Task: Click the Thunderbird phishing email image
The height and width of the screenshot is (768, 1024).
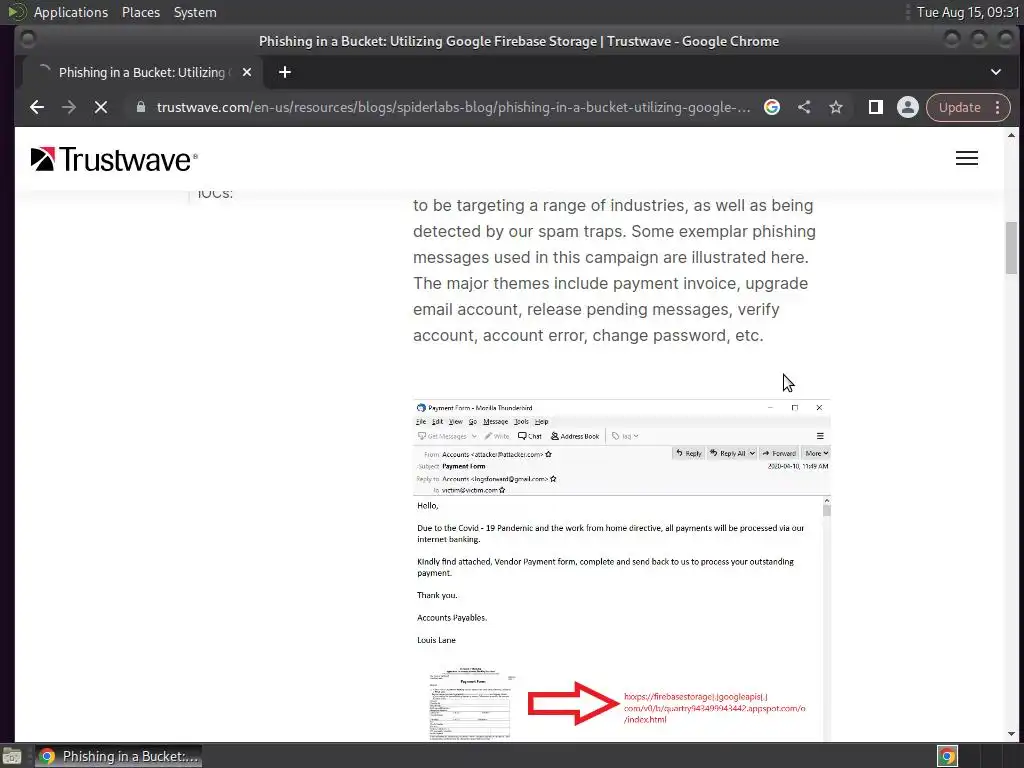Action: click(622, 569)
